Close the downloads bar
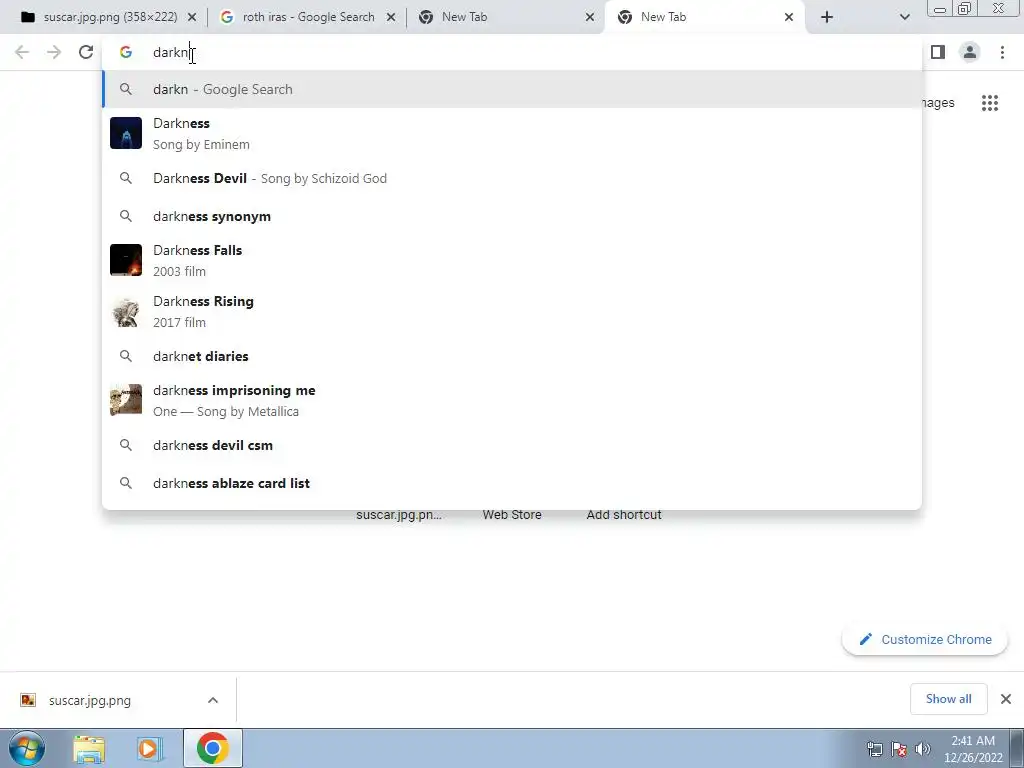 tap(1006, 699)
